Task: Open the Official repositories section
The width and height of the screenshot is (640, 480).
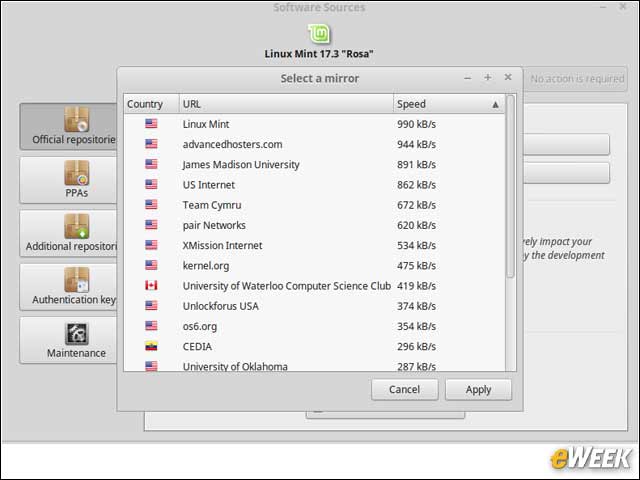Action: point(69,127)
